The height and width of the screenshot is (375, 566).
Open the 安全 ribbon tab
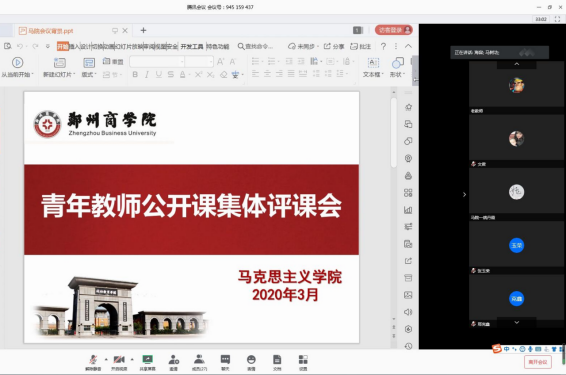tap(172, 46)
